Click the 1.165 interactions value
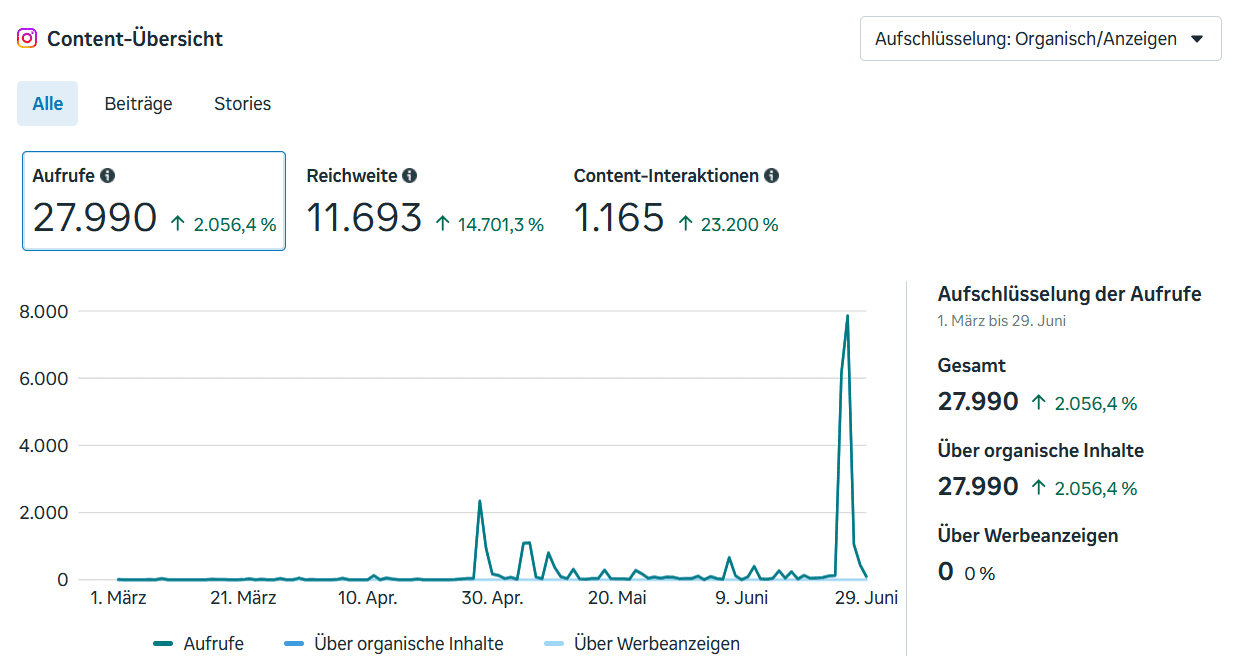 pos(619,217)
